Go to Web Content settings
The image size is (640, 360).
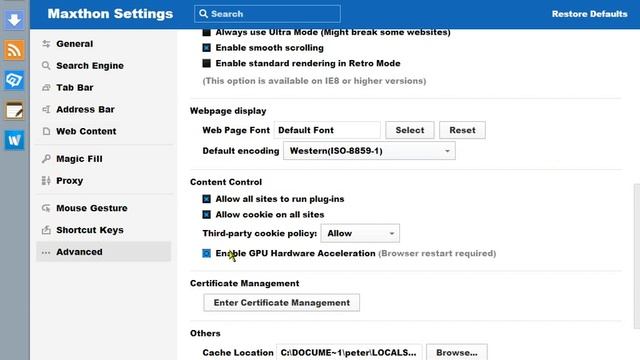pyautogui.click(x=103, y=131)
